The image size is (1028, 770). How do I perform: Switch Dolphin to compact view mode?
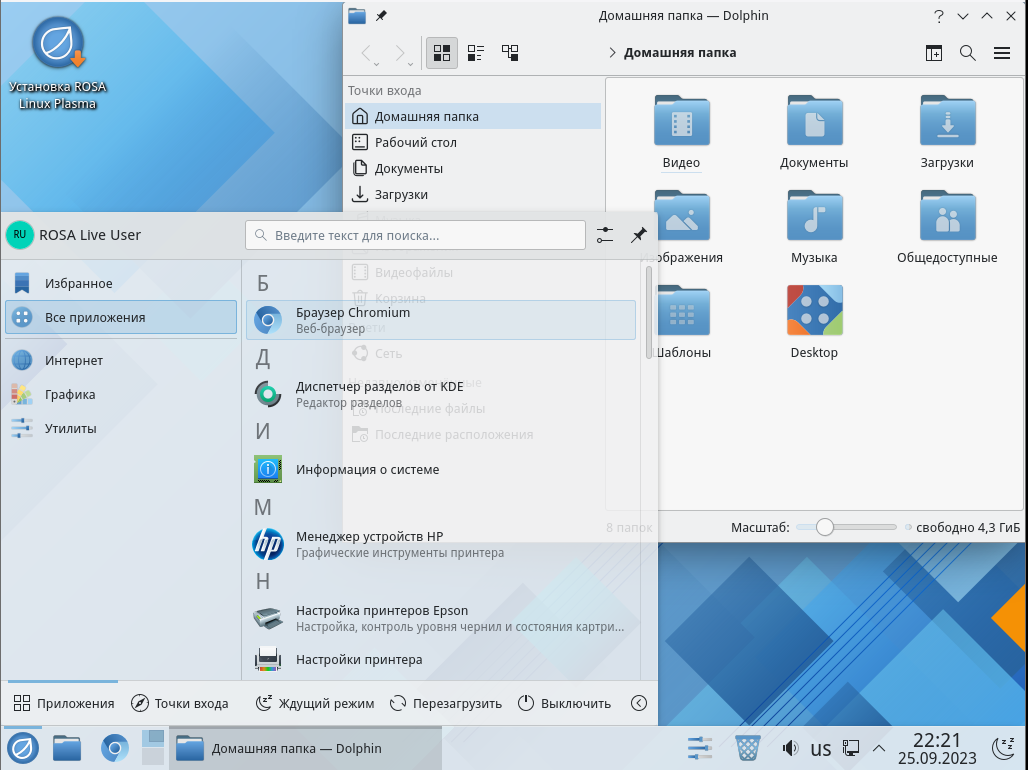pos(476,53)
